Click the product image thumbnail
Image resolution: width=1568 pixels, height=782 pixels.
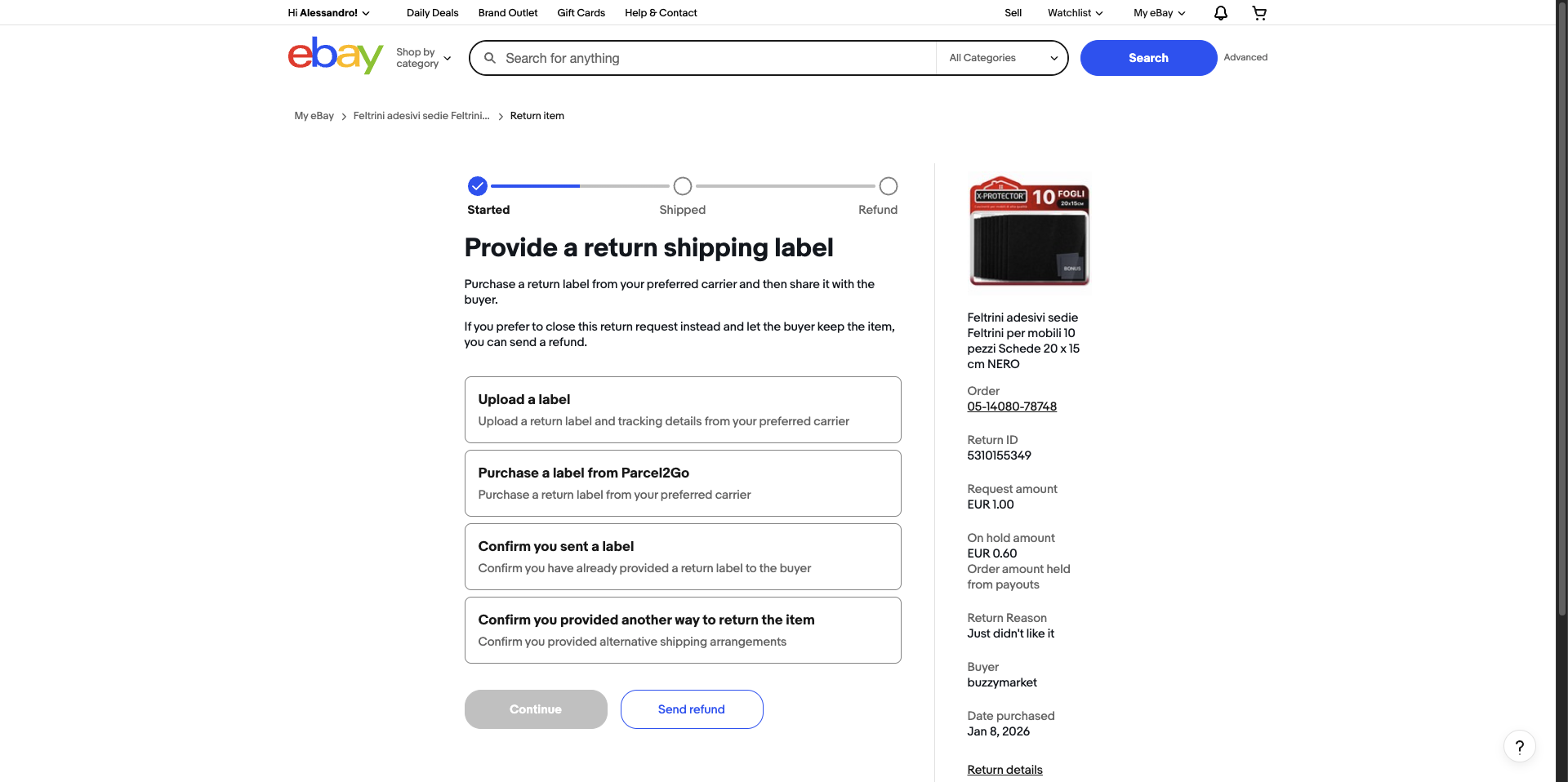tap(1029, 231)
